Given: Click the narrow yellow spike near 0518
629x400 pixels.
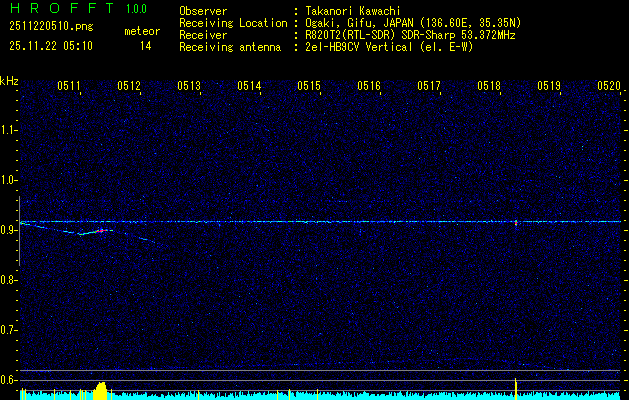Looking at the screenshot, I should point(515,386).
